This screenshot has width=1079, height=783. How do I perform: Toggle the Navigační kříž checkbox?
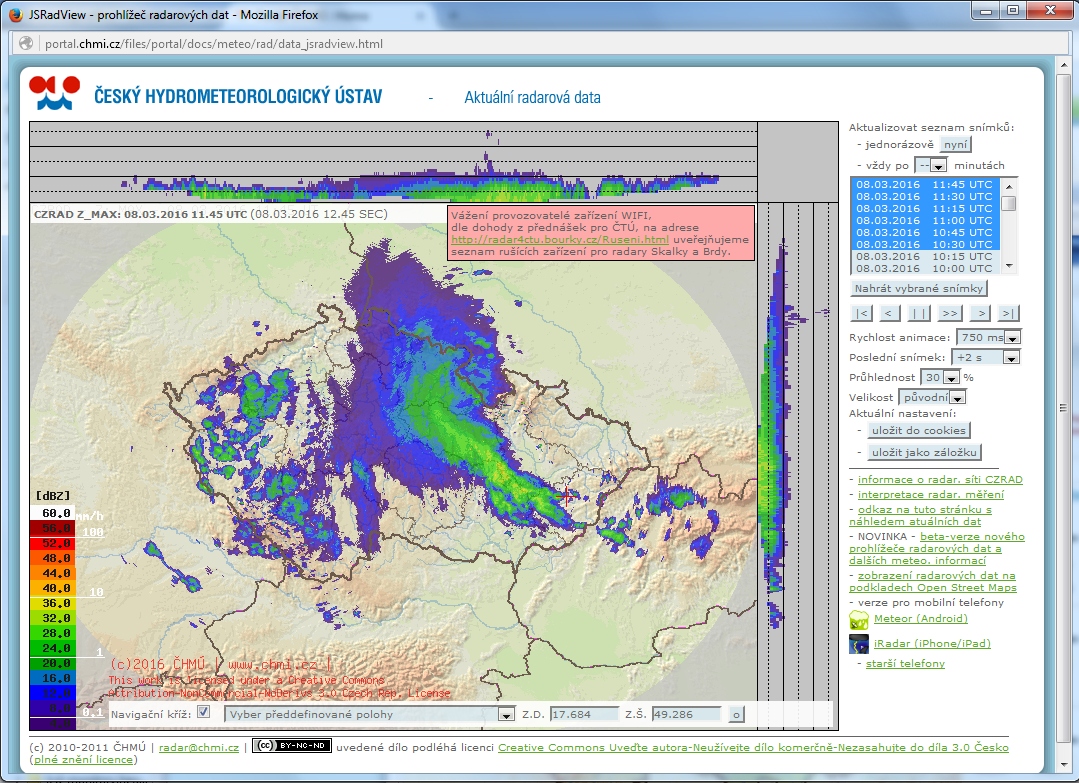pyautogui.click(x=204, y=713)
